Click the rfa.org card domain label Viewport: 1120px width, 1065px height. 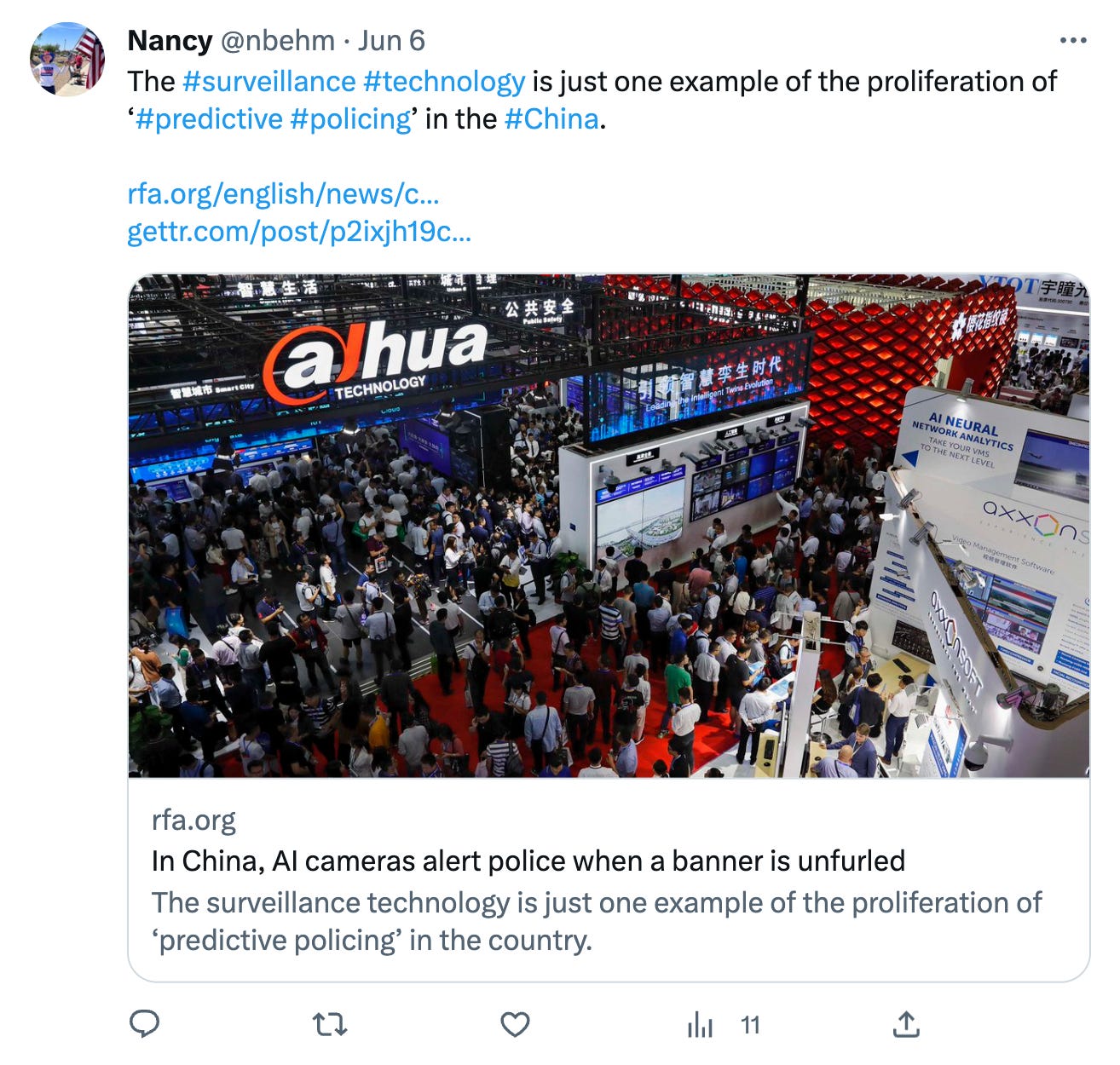point(193,820)
